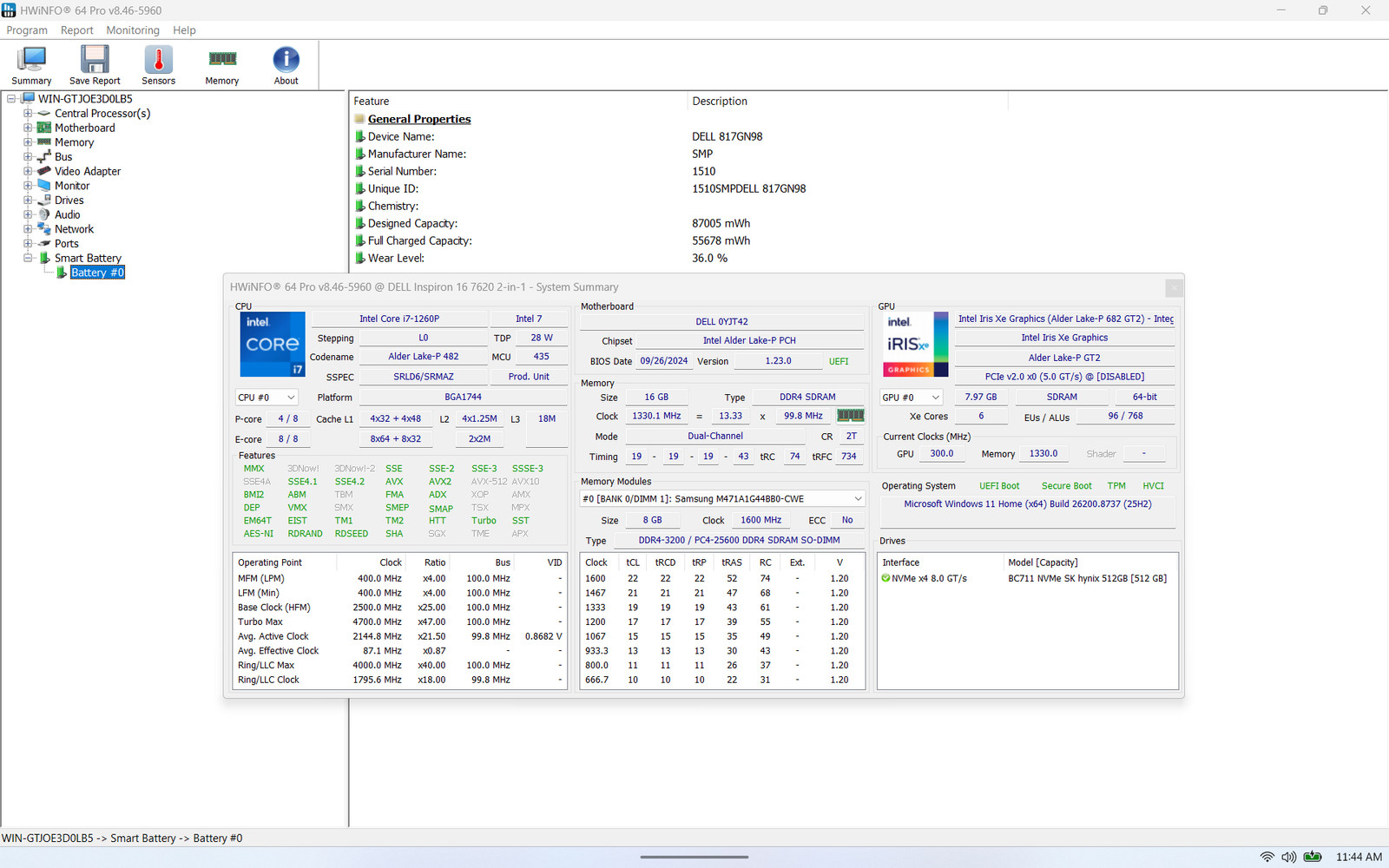The image size is (1389, 868).
Task: Click the green NVMe drive status icon
Action: [885, 578]
